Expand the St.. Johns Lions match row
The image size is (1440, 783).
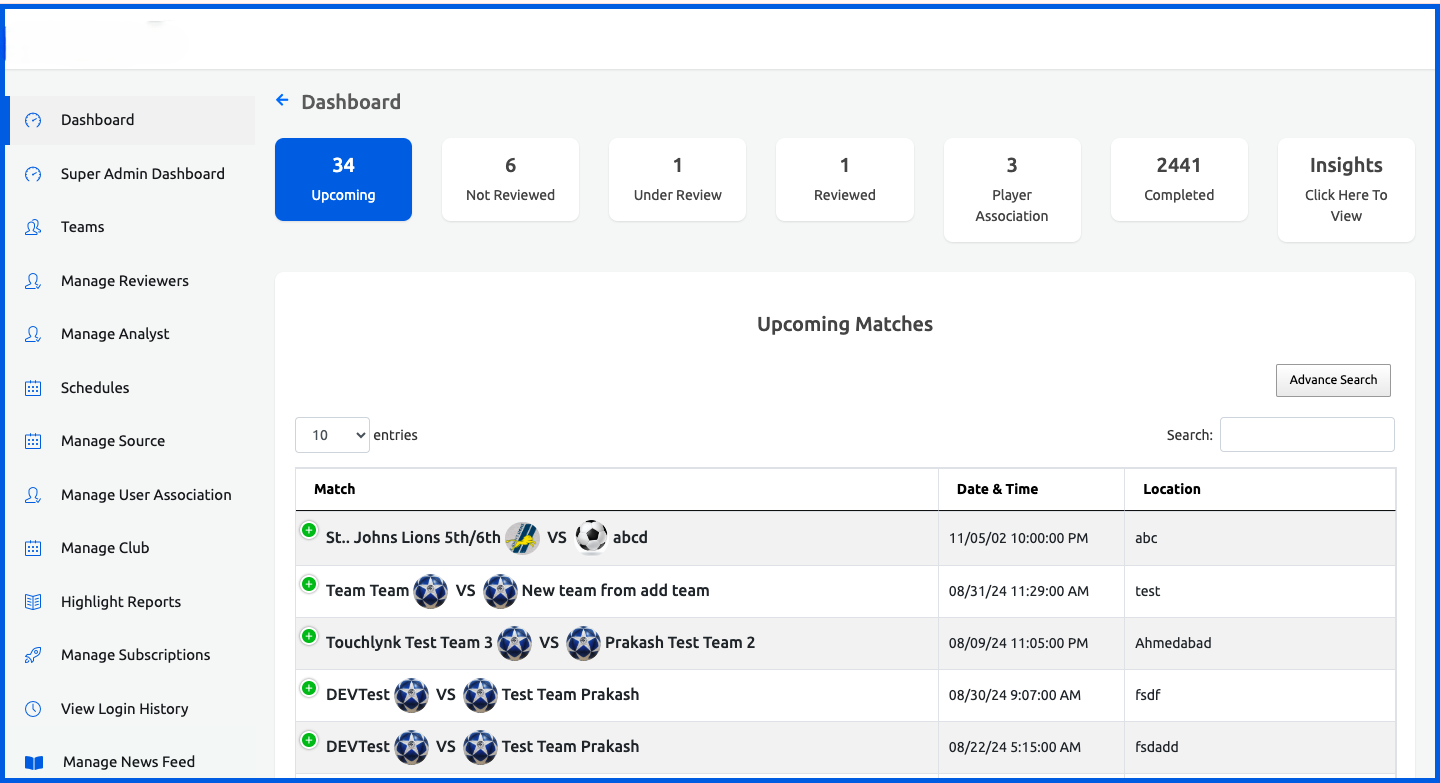pyautogui.click(x=308, y=531)
